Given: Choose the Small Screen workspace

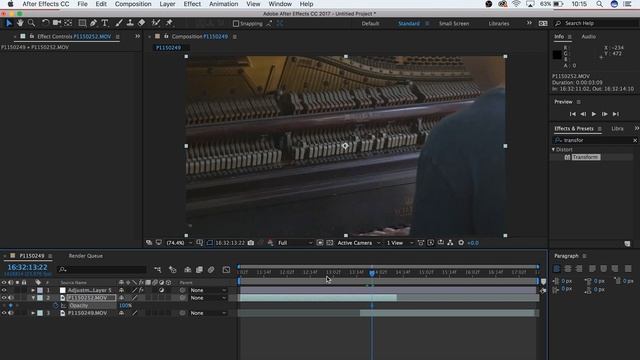Looking at the screenshot, I should tap(454, 24).
